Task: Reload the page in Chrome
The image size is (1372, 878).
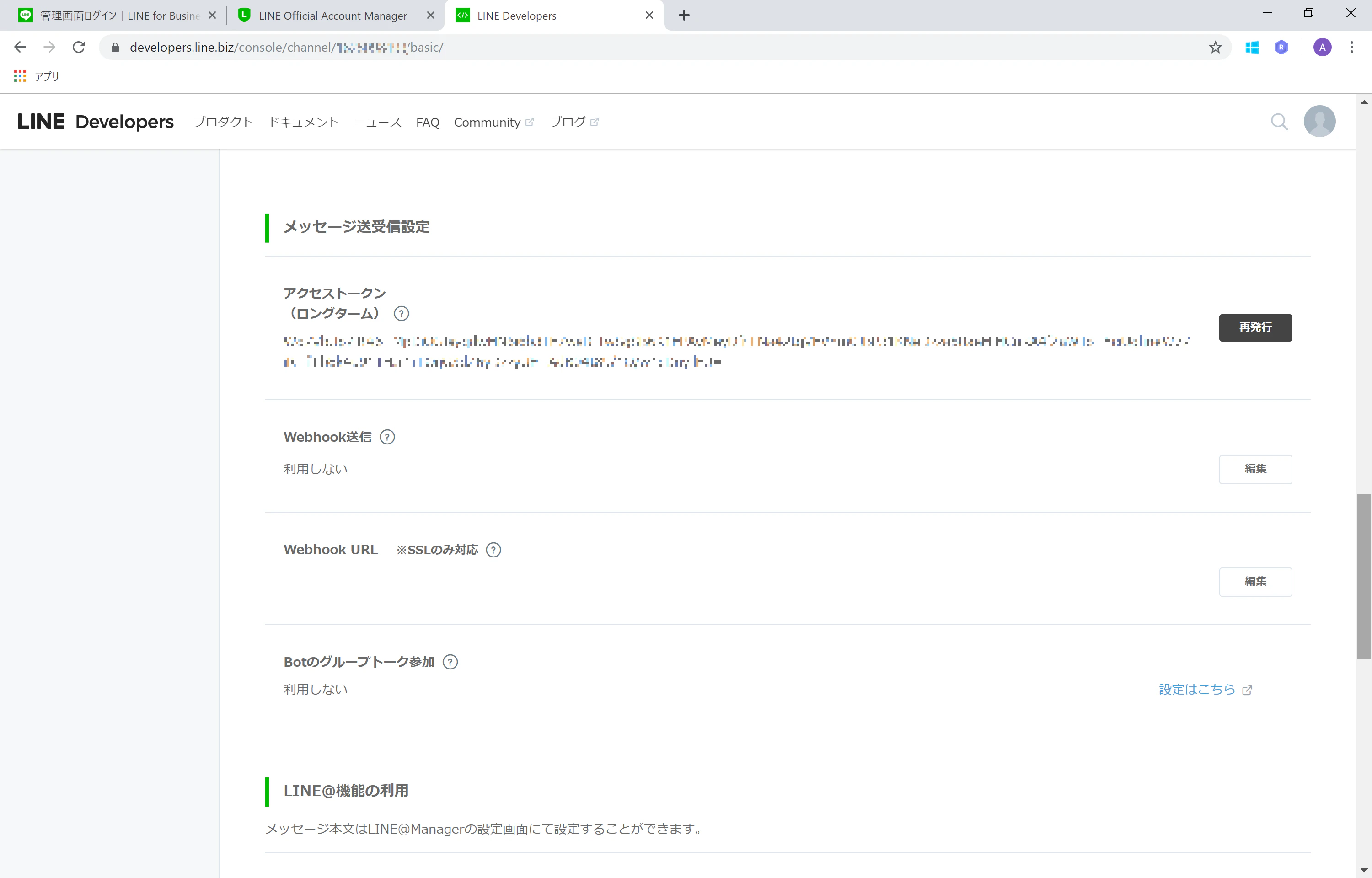Action: point(79,47)
